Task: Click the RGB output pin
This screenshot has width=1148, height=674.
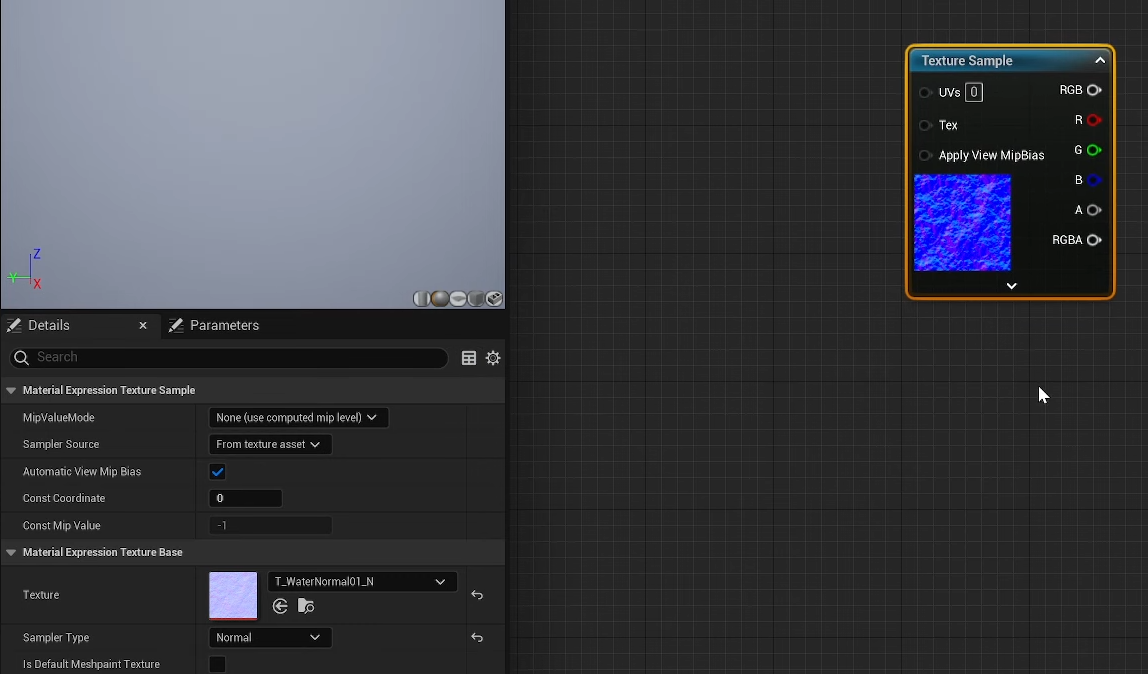Action: [1094, 90]
